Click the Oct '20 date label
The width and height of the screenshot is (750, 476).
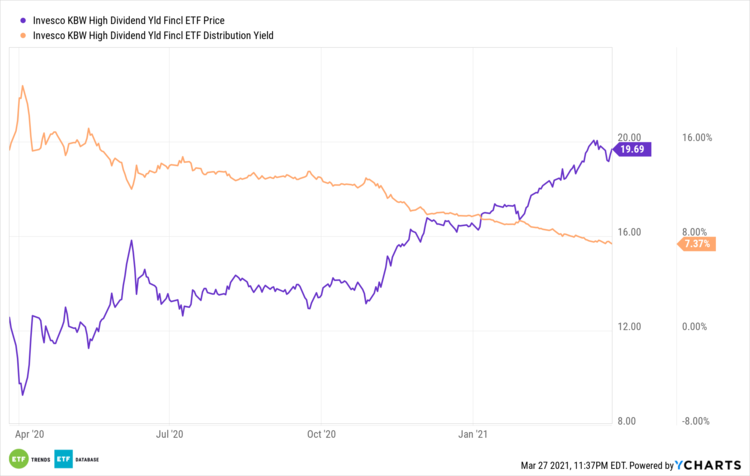[322, 435]
